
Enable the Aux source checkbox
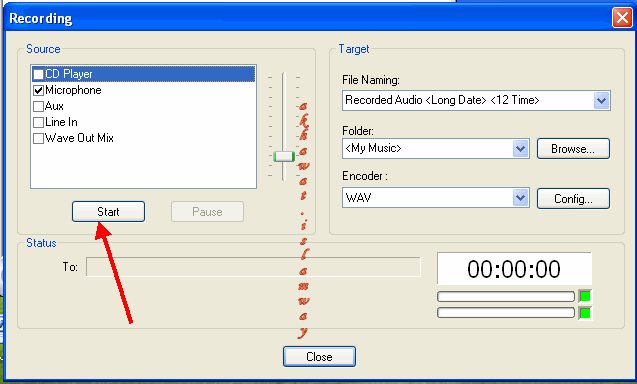pyautogui.click(x=38, y=106)
